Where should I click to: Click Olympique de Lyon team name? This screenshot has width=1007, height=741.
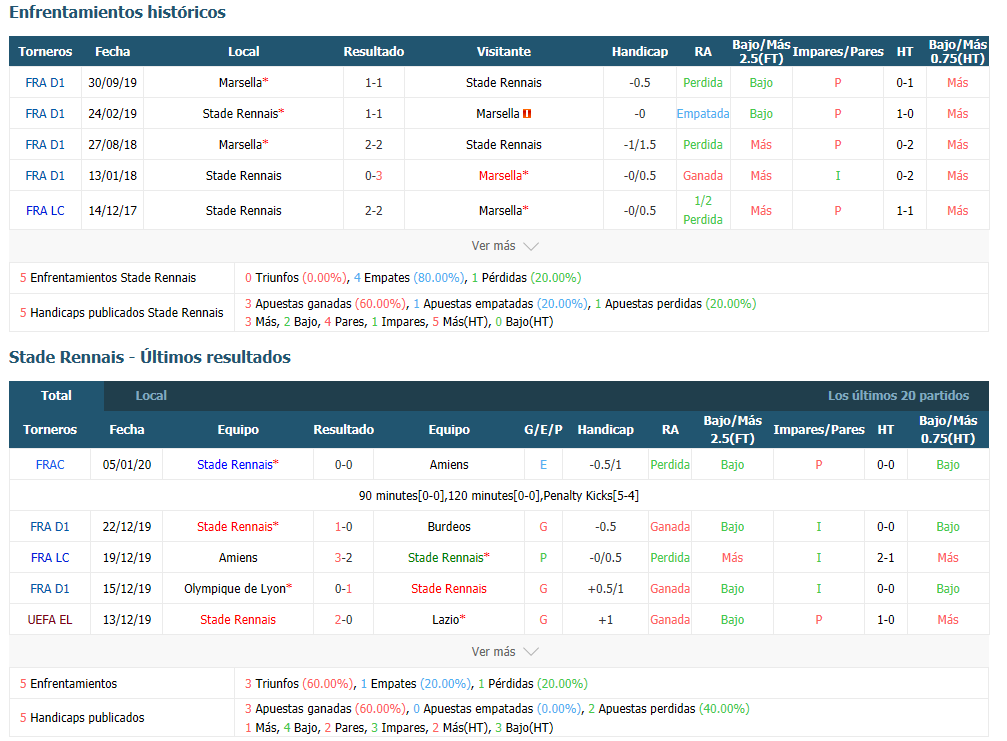238,588
